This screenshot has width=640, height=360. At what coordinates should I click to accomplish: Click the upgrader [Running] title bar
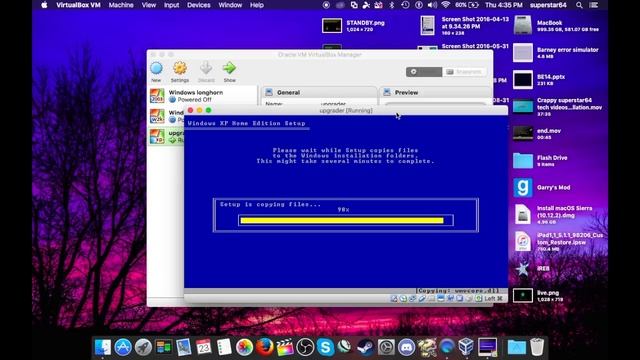tap(346, 110)
